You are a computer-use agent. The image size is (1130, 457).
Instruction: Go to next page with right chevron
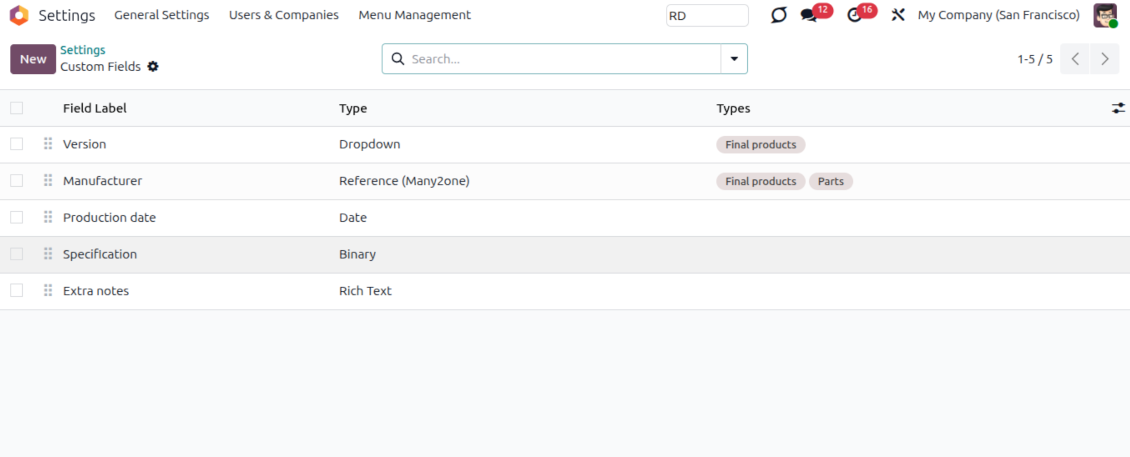[1104, 59]
